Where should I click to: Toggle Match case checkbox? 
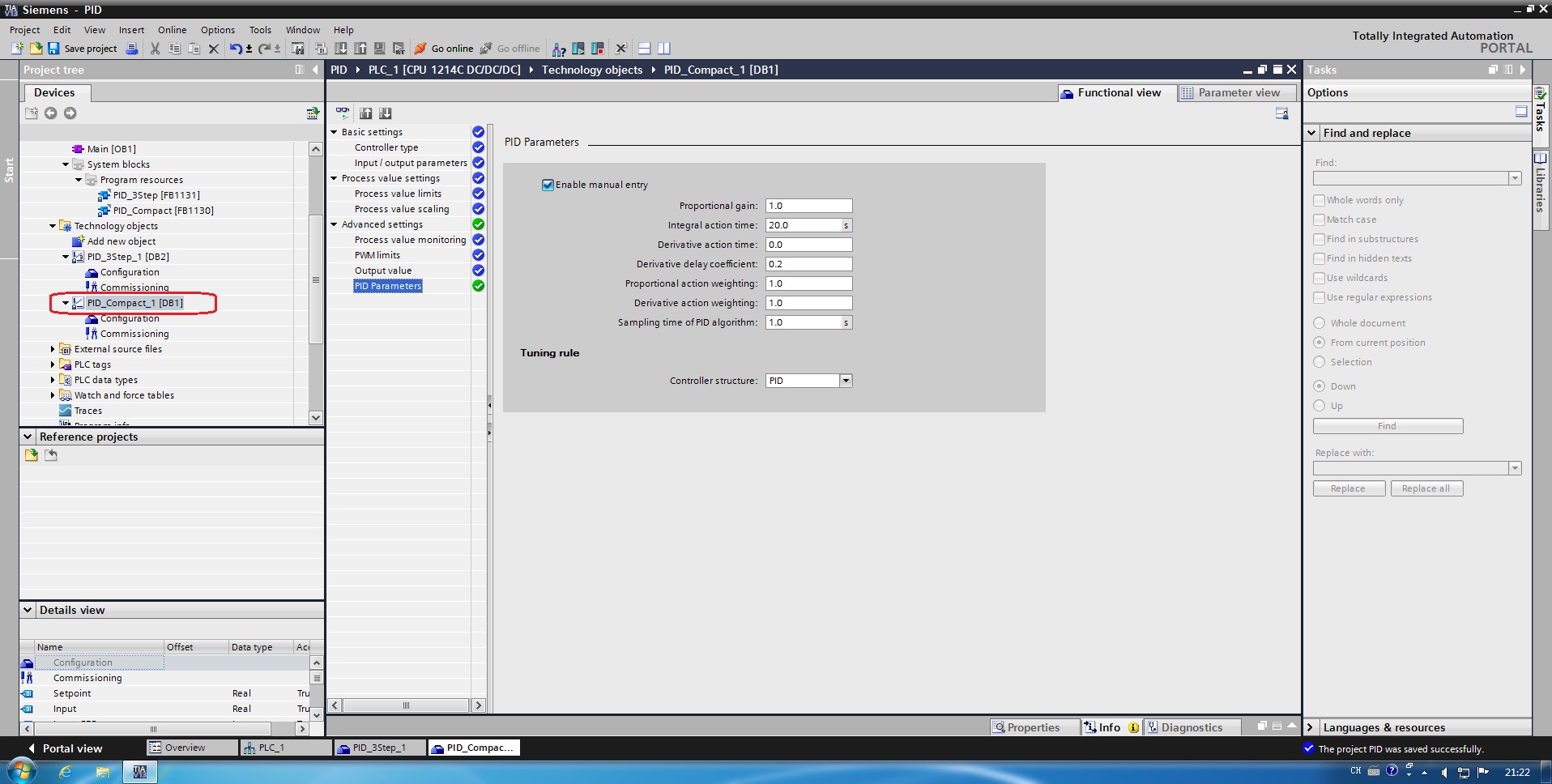click(x=1320, y=219)
